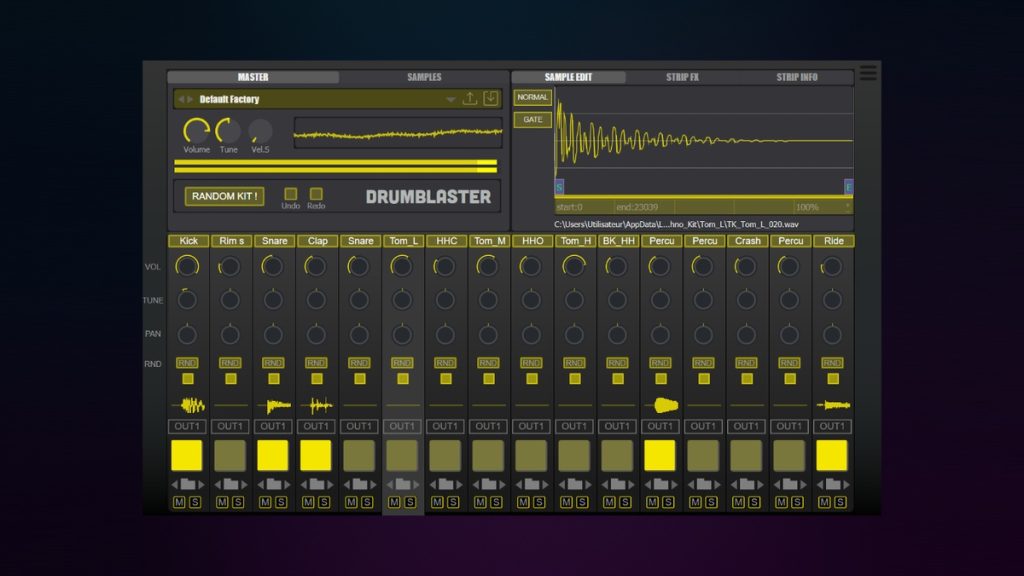The height and width of the screenshot is (576, 1024).
Task: Solo the Kick strip
Action: pos(195,502)
